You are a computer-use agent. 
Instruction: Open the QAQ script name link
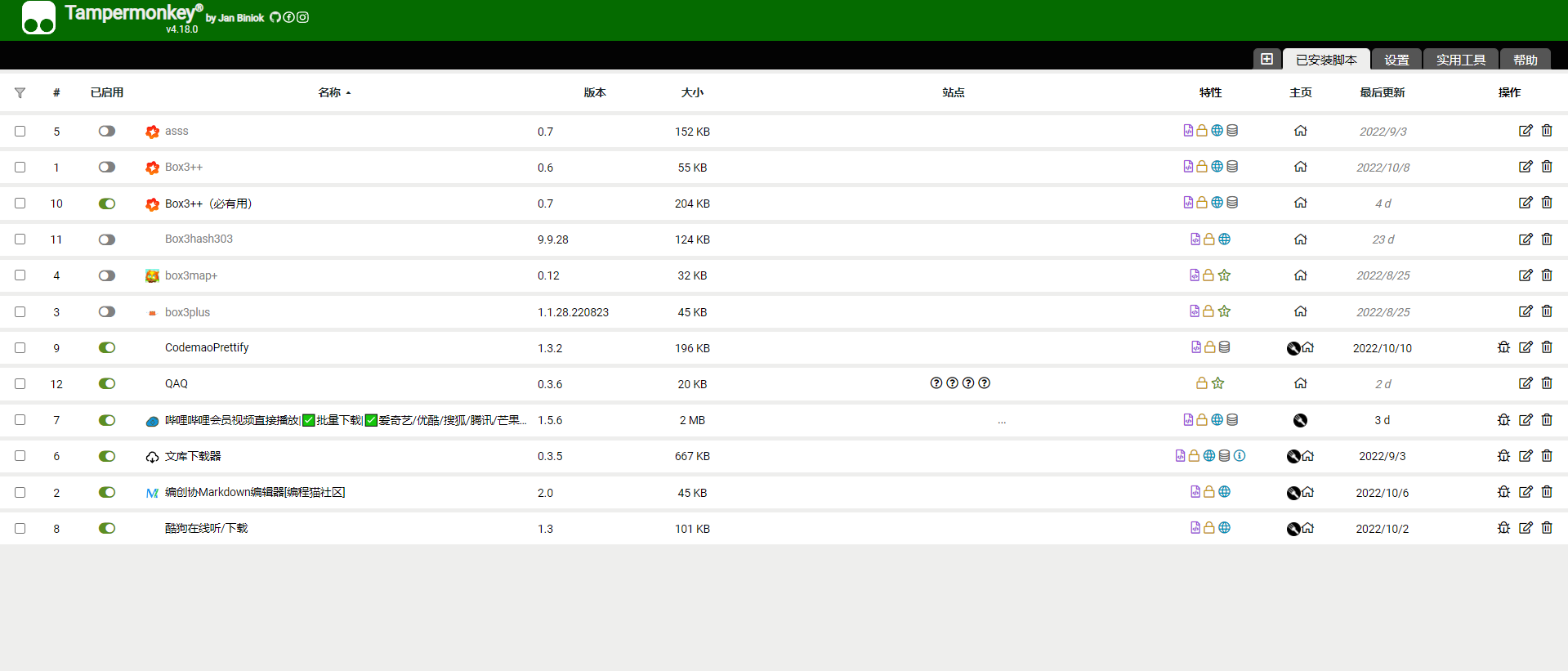176,383
